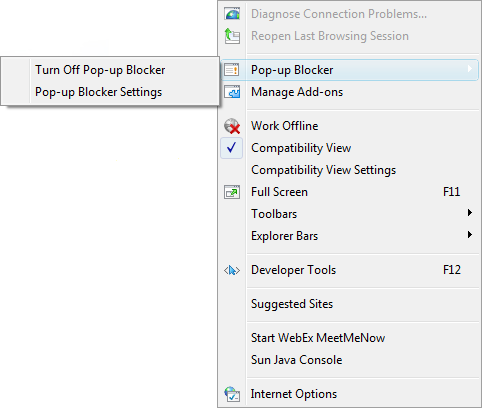This screenshot has width=482, height=408.
Task: Open Pop-up Blocker Settings
Action: point(110,92)
